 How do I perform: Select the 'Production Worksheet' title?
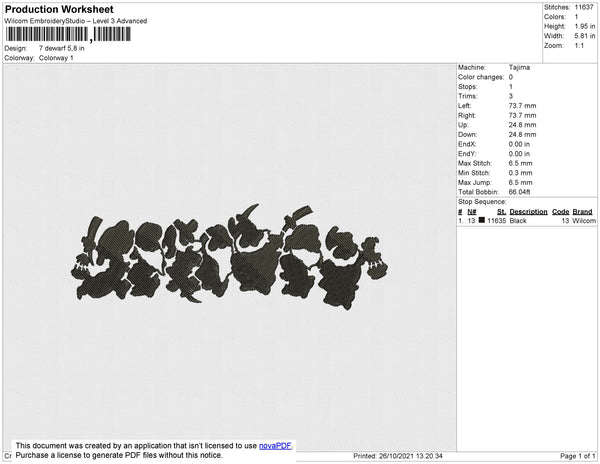point(59,9)
